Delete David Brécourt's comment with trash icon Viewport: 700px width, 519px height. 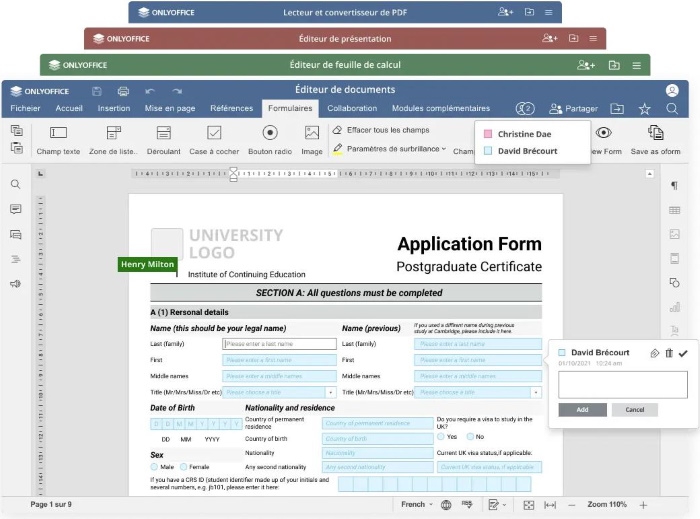pyautogui.click(x=669, y=353)
